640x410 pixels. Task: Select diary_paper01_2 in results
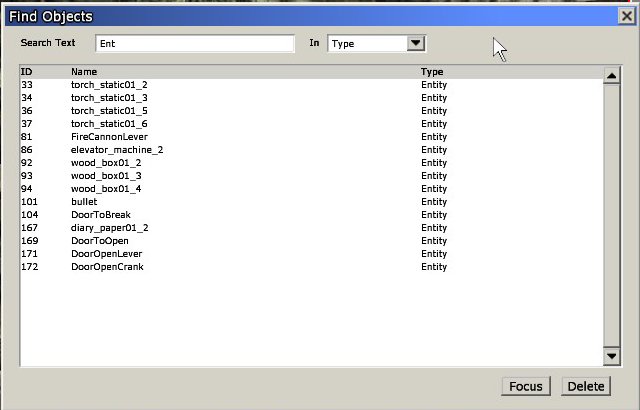click(x=110, y=228)
